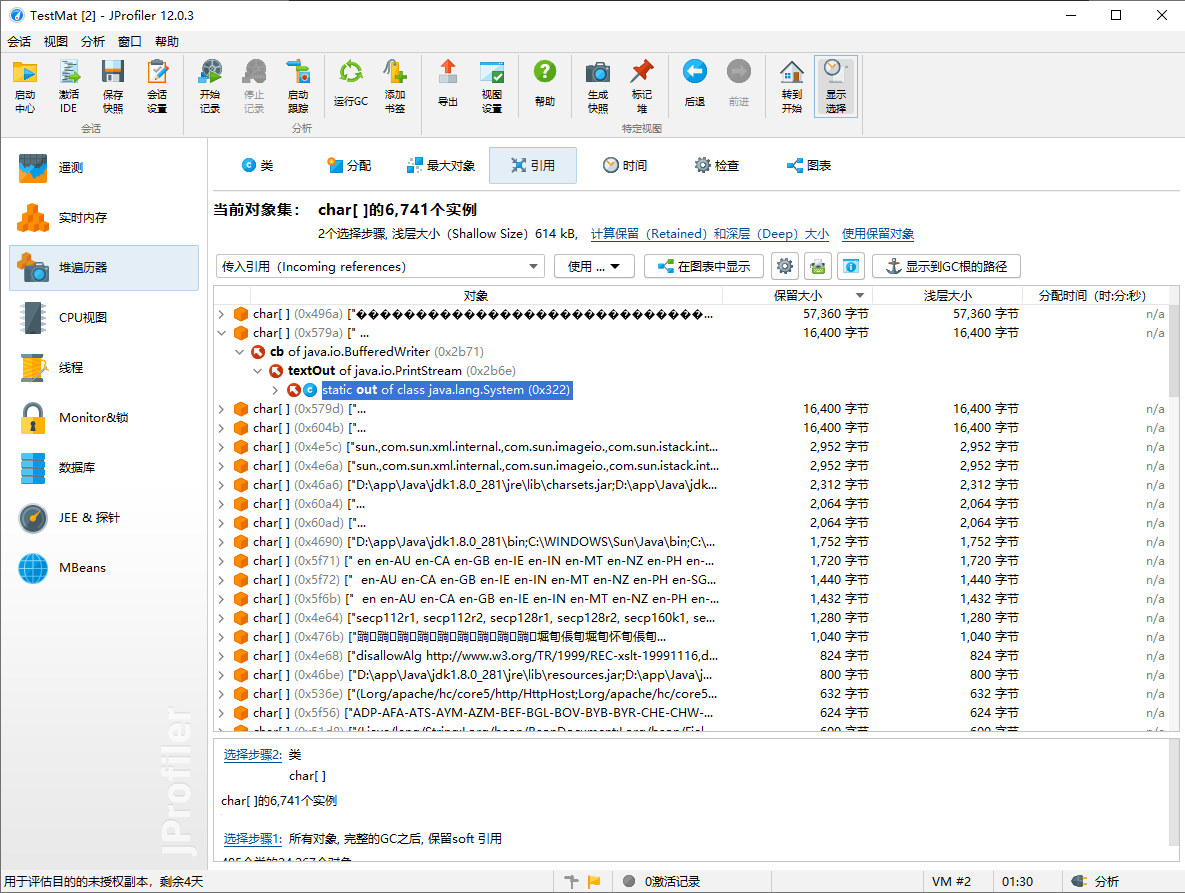Click the blue info icon button

point(850,266)
